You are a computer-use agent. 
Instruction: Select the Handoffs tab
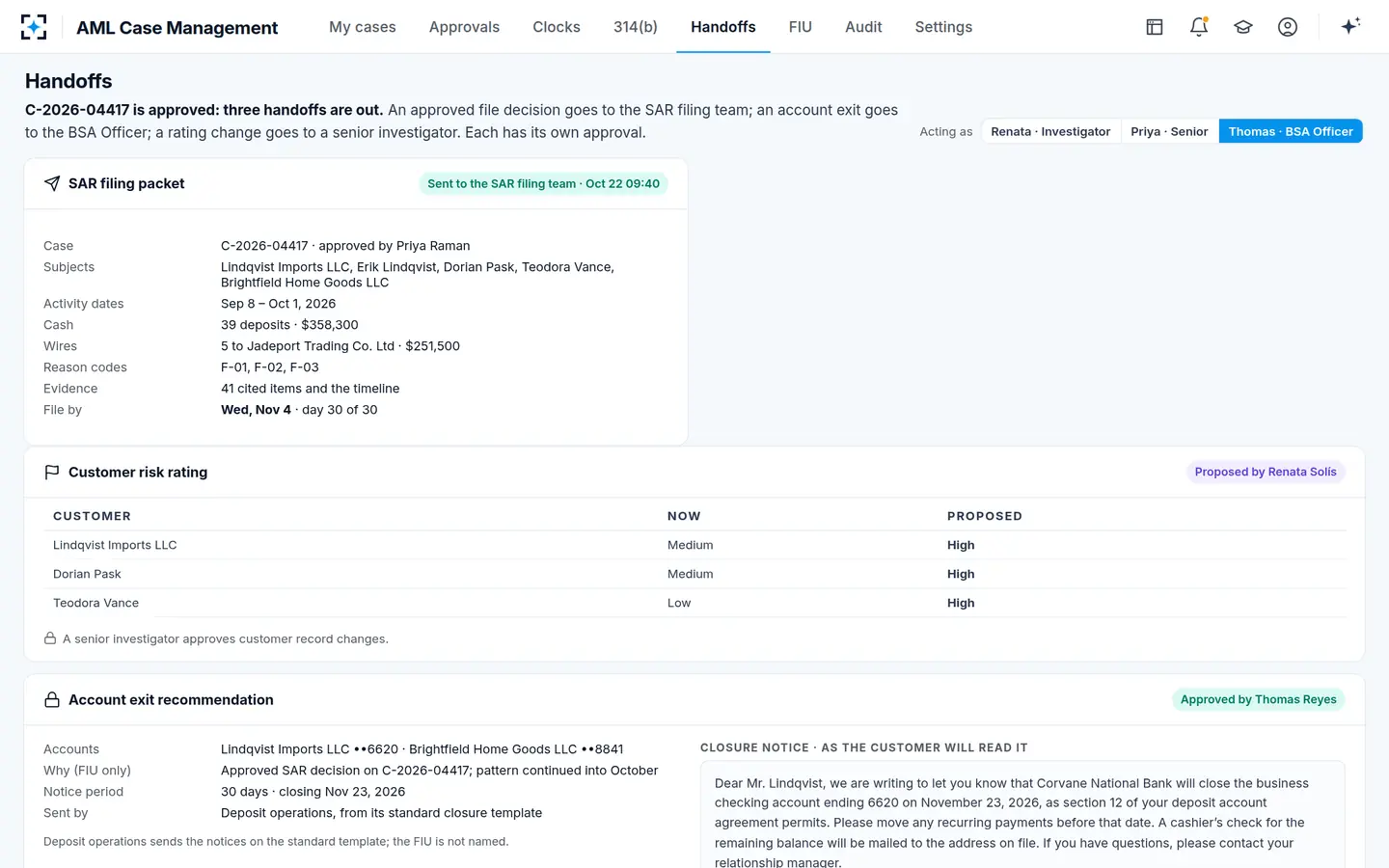[723, 27]
